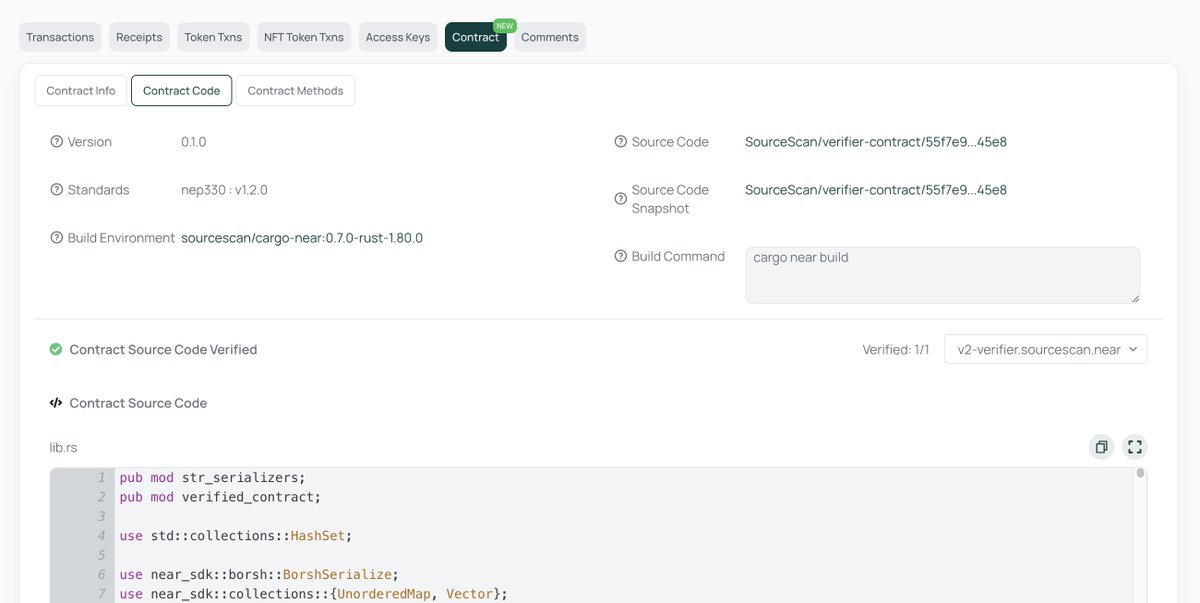Click code line pub mod verified_contract

pyautogui.click(x=220, y=497)
